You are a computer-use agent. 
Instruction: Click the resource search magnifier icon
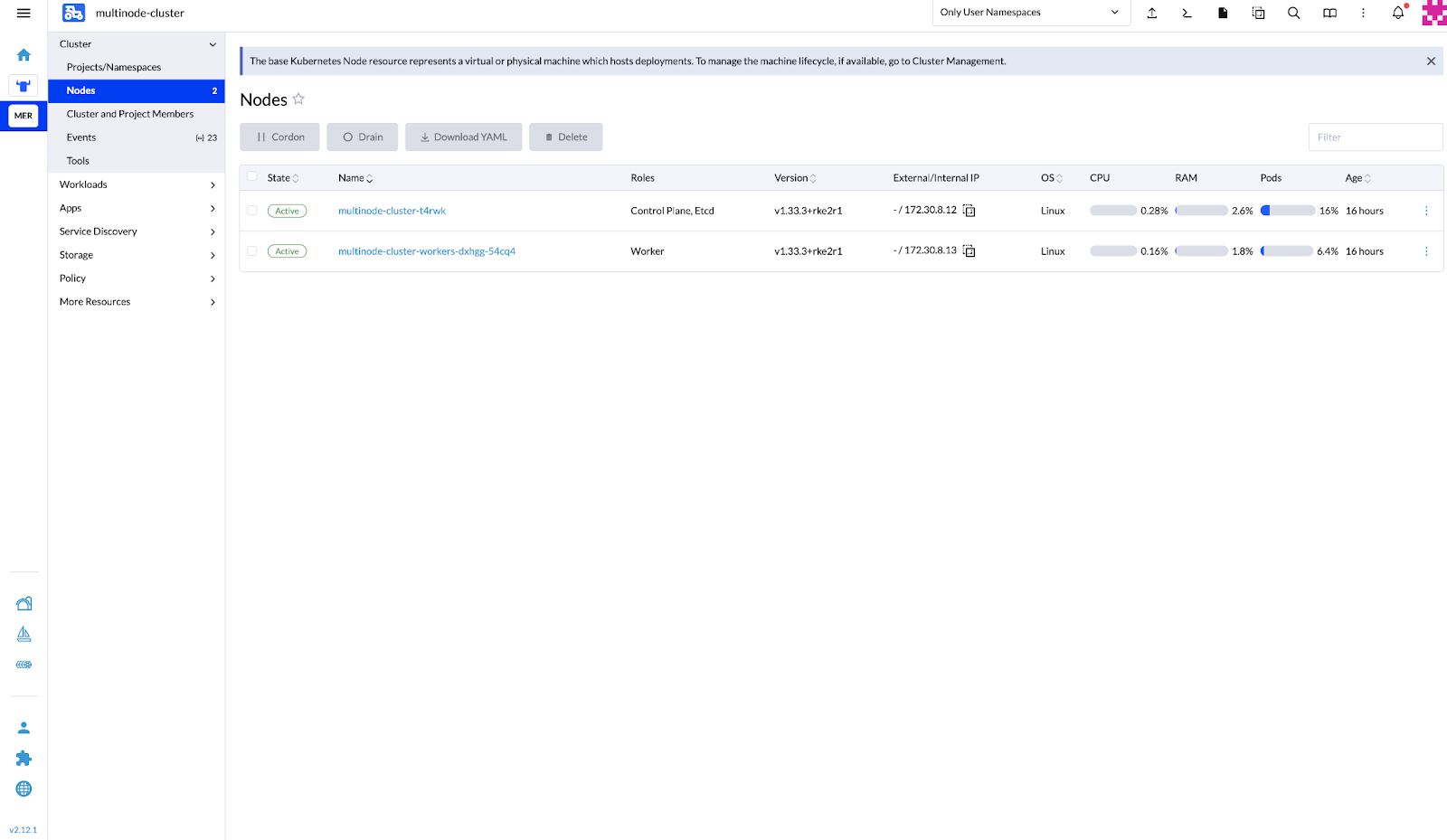1293,13
